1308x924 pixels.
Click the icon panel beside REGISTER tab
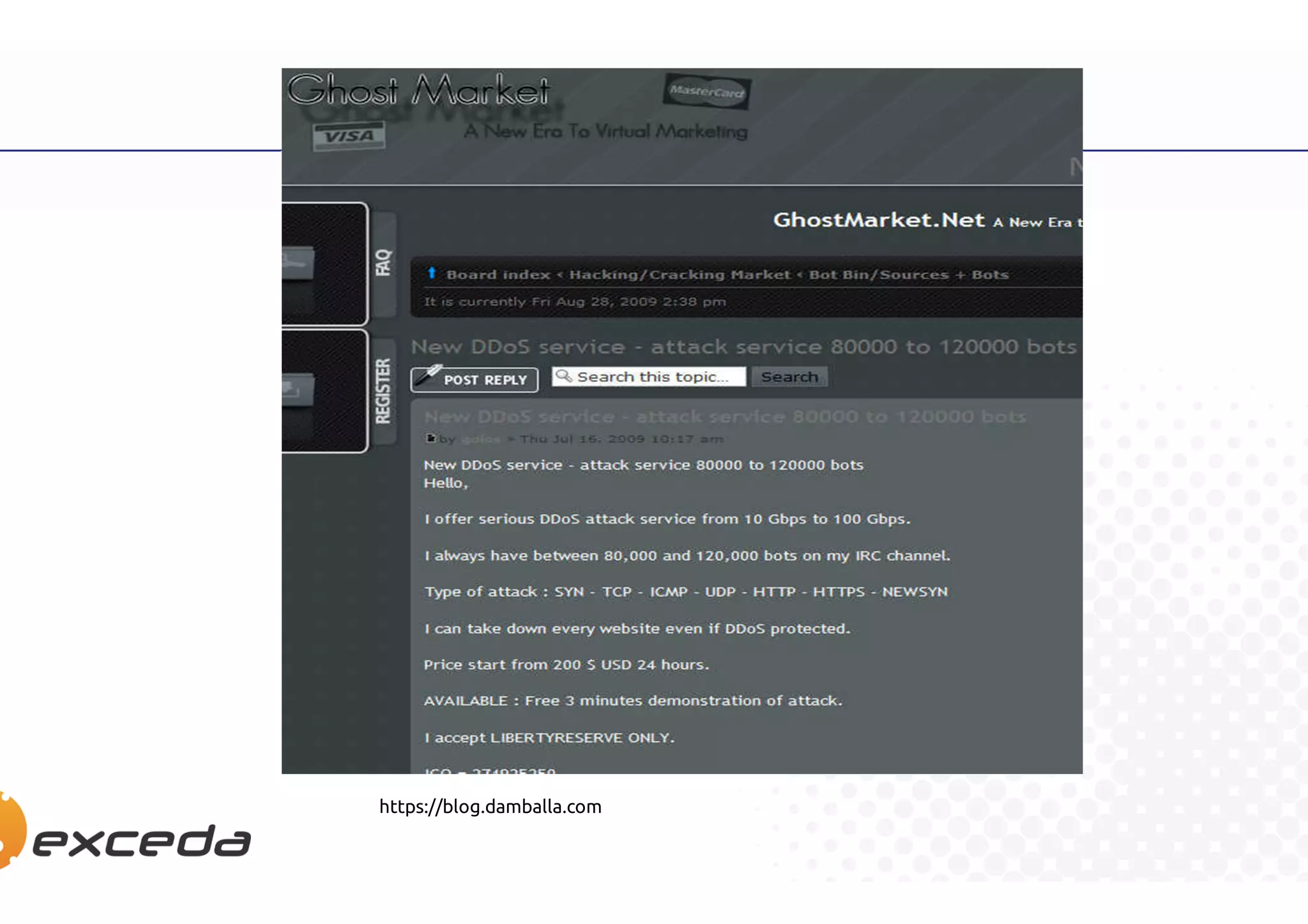[x=298, y=389]
